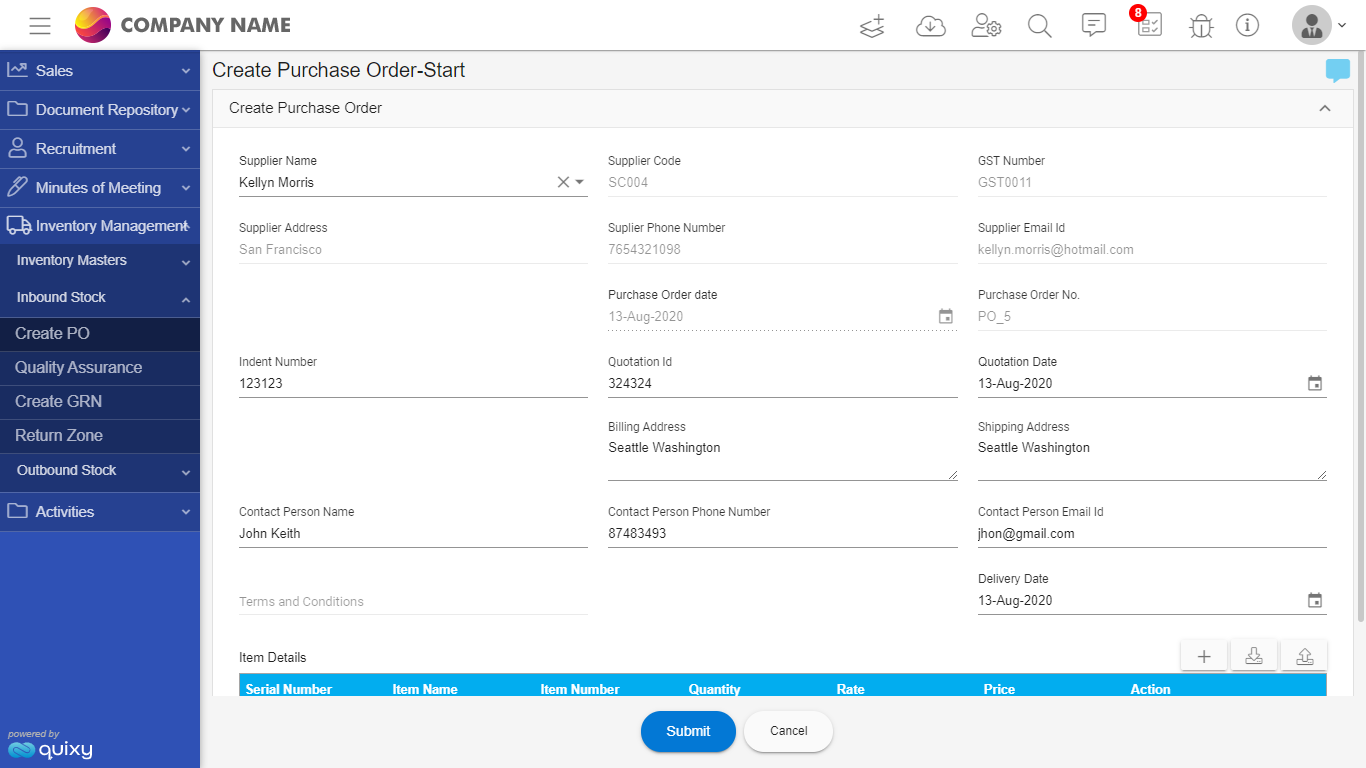Expand the Recruitment menu
The image size is (1366, 768).
coord(100,148)
